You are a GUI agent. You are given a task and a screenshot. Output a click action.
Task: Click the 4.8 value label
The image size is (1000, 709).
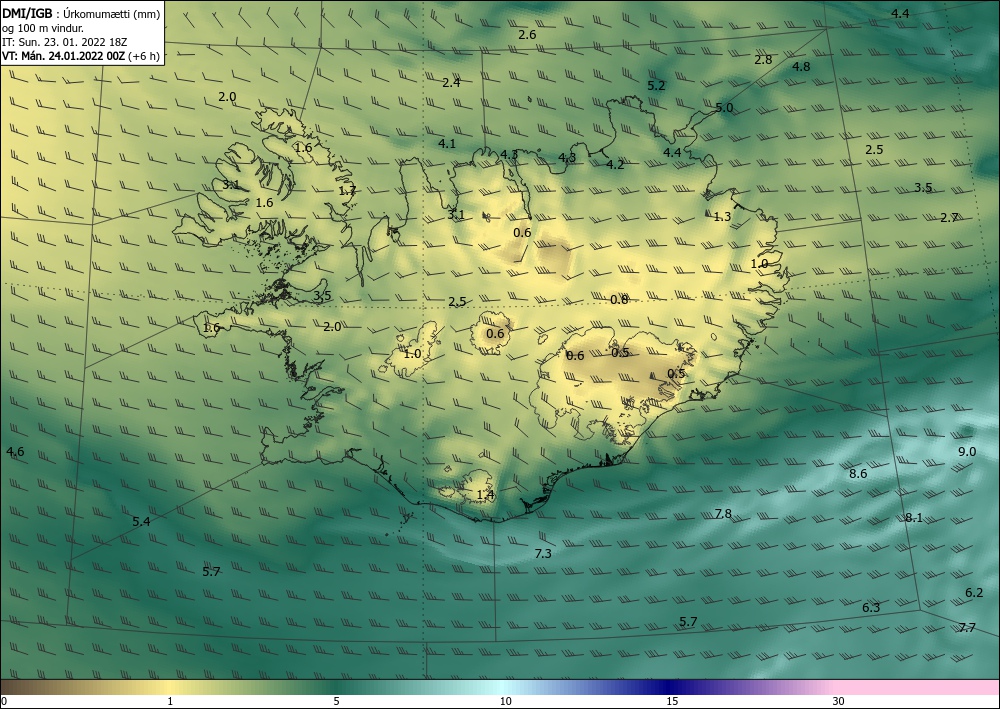[x=801, y=67]
